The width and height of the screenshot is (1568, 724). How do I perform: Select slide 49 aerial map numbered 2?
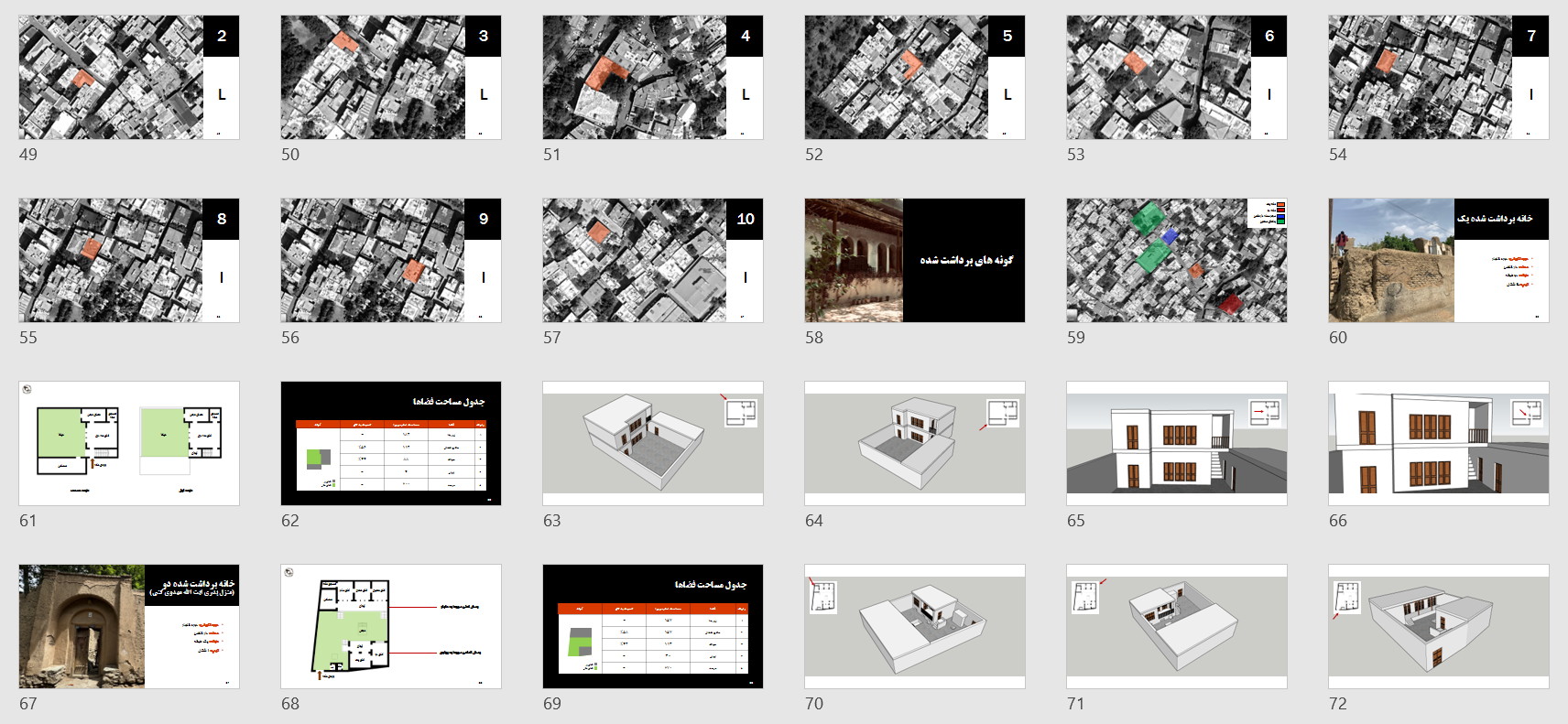click(128, 77)
